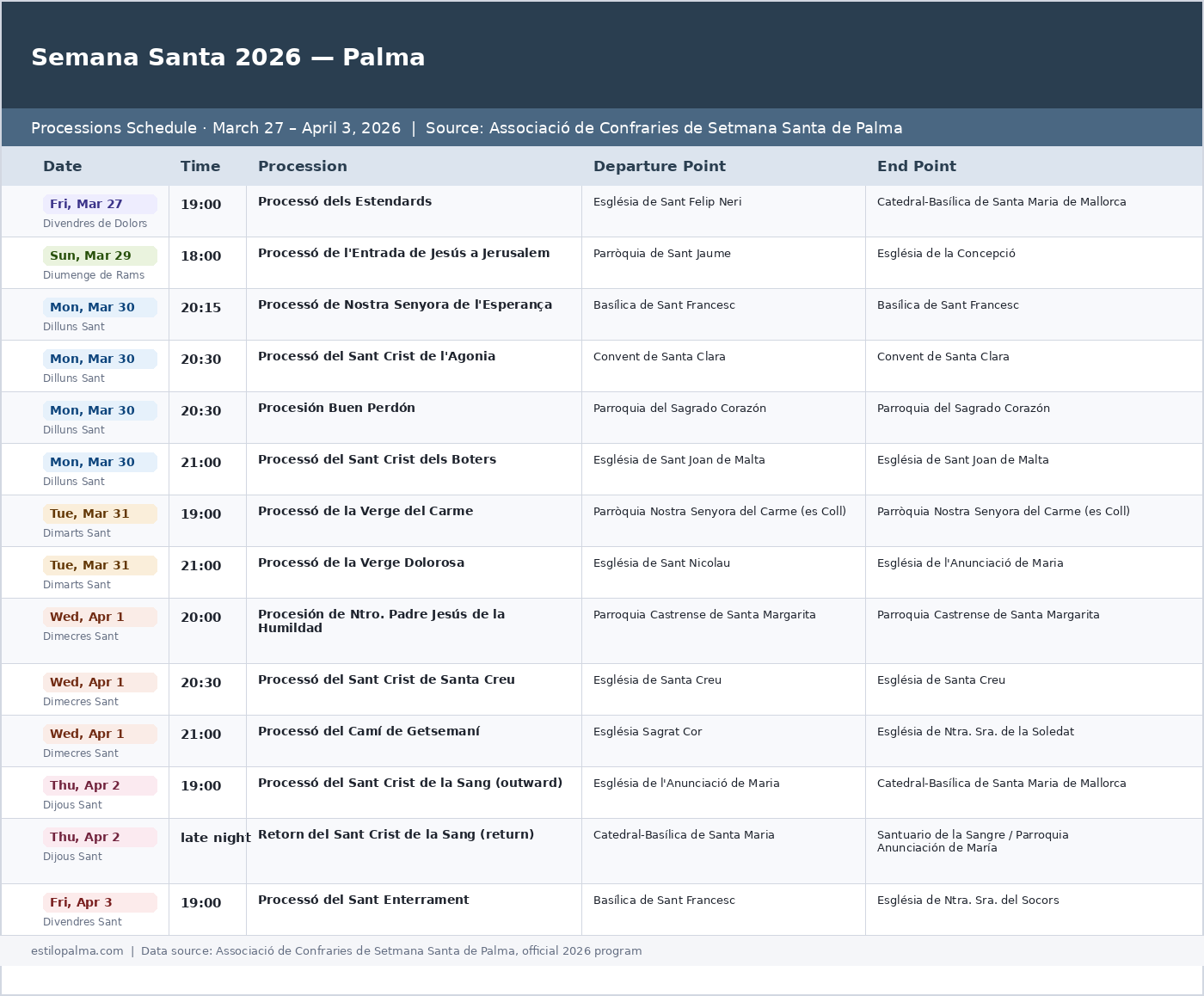
Task: Click the "Semana Santa 2026 — Palma" page title
Action: (x=228, y=58)
